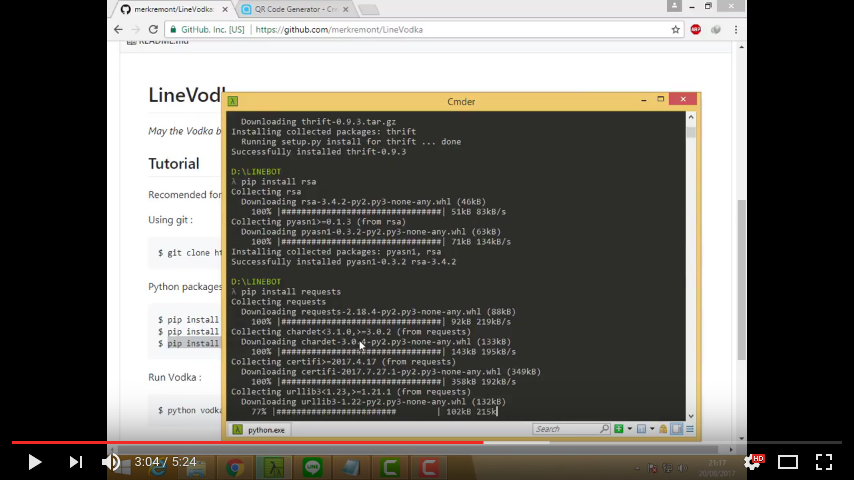The height and width of the screenshot is (480, 854).
Task: Click the Chrome profile icon
Action: click(674, 6)
